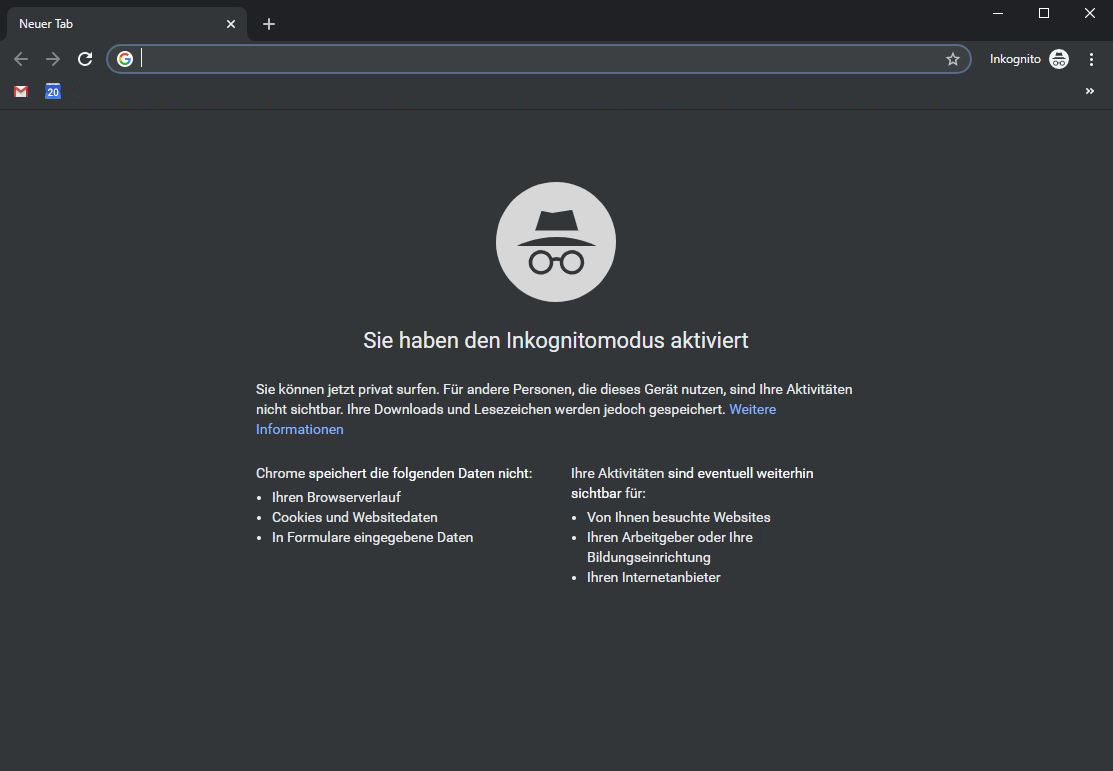Close the Neuer Tab tab
This screenshot has height=771, width=1113.
tap(230, 23)
